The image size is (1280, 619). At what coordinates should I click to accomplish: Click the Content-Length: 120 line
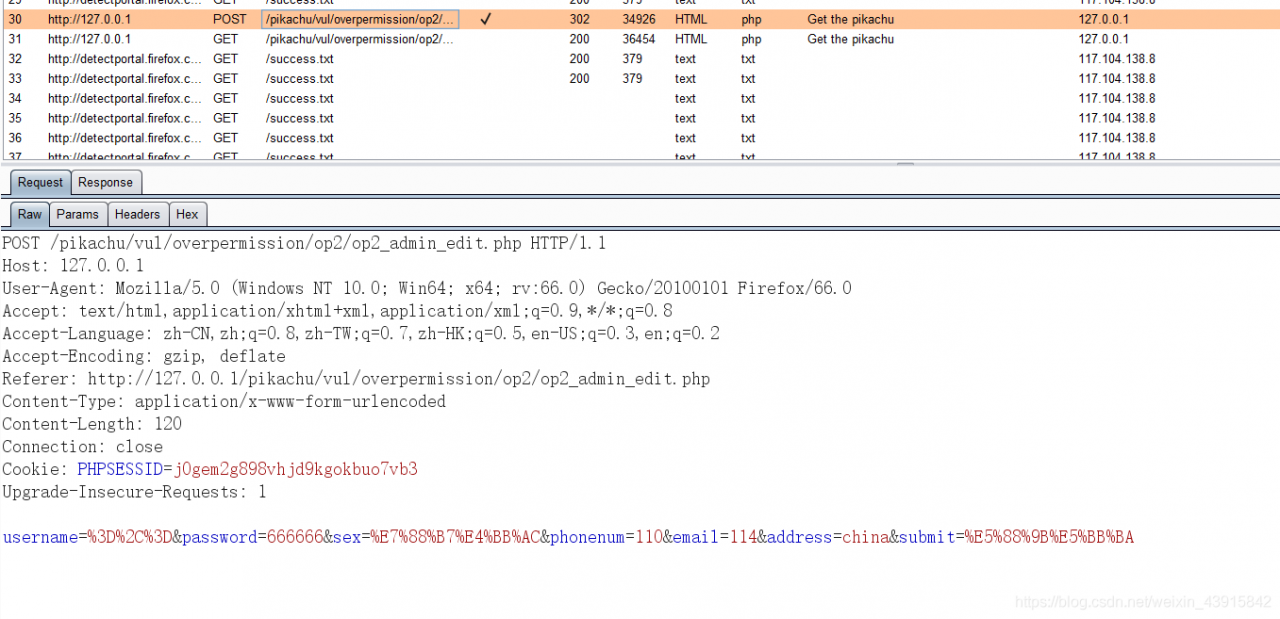pyautogui.click(x=92, y=424)
